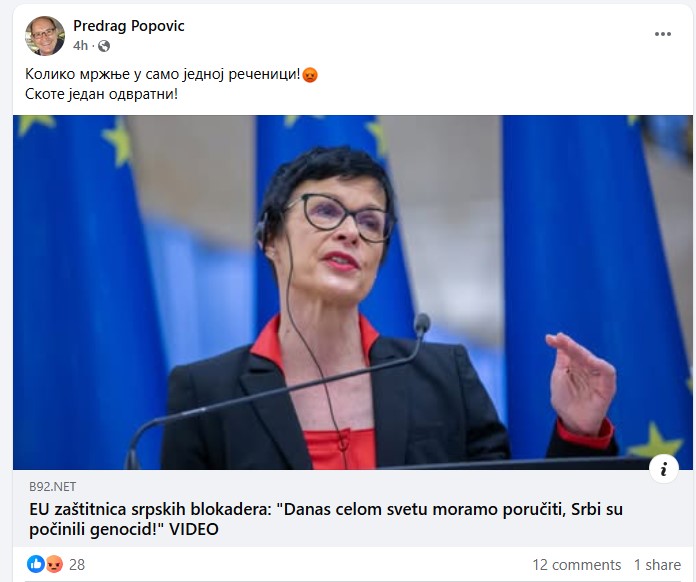
Task: Open the B92.NET source label
Action: click(52, 487)
